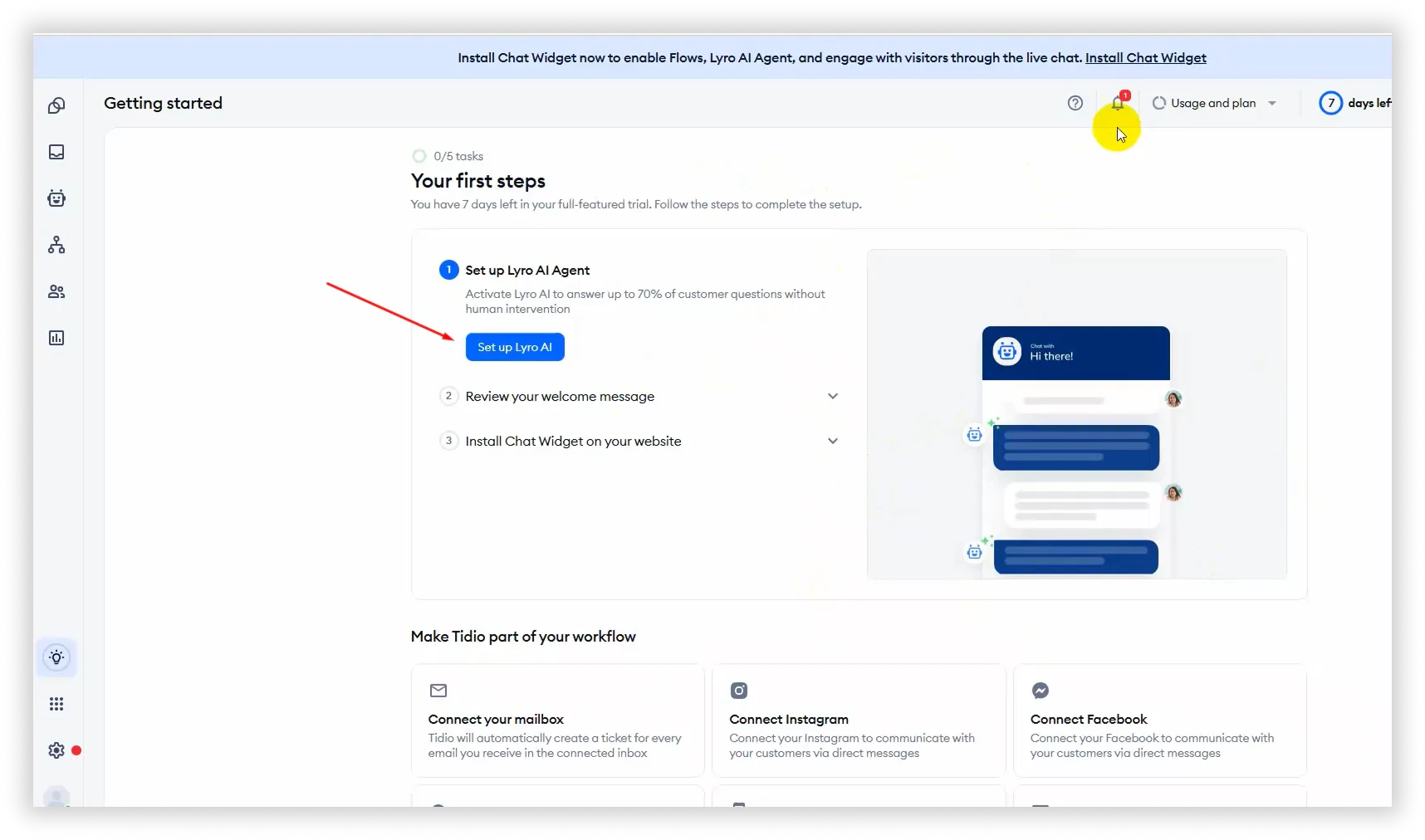This screenshot has width=1425, height=840.
Task: Open the Customers sidebar icon
Action: 56,291
